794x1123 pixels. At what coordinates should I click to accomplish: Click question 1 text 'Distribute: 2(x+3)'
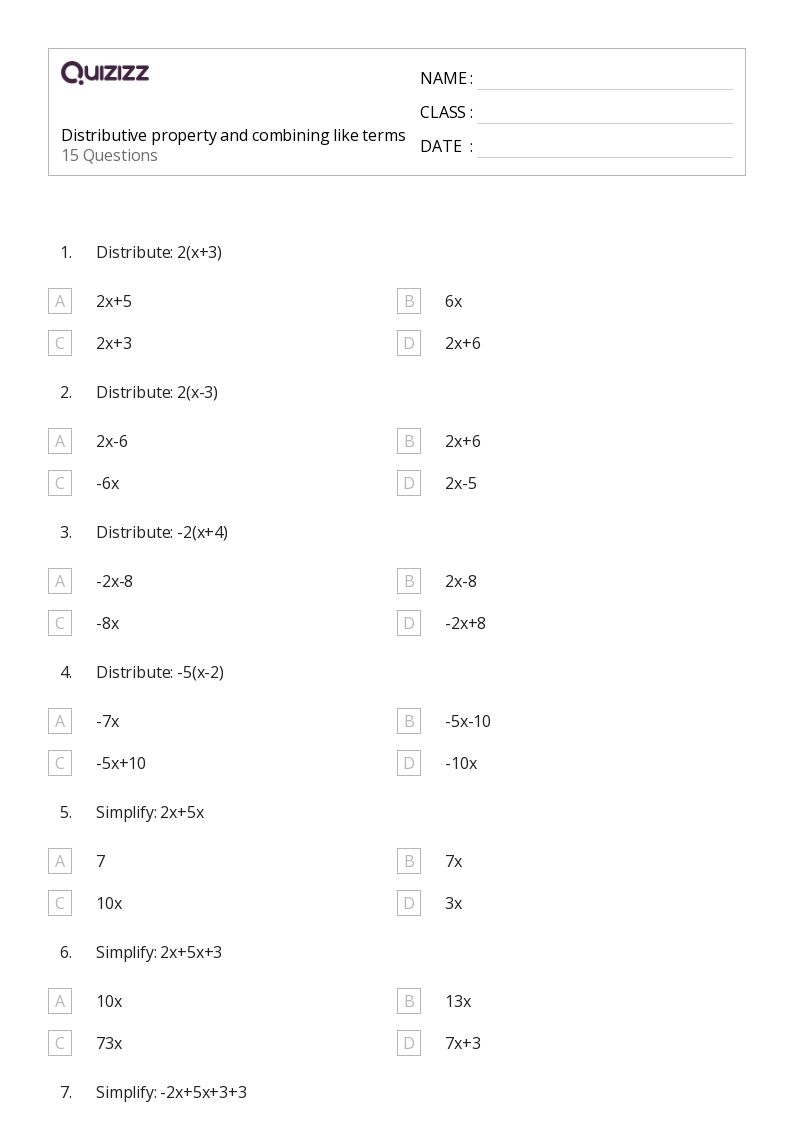pos(158,252)
